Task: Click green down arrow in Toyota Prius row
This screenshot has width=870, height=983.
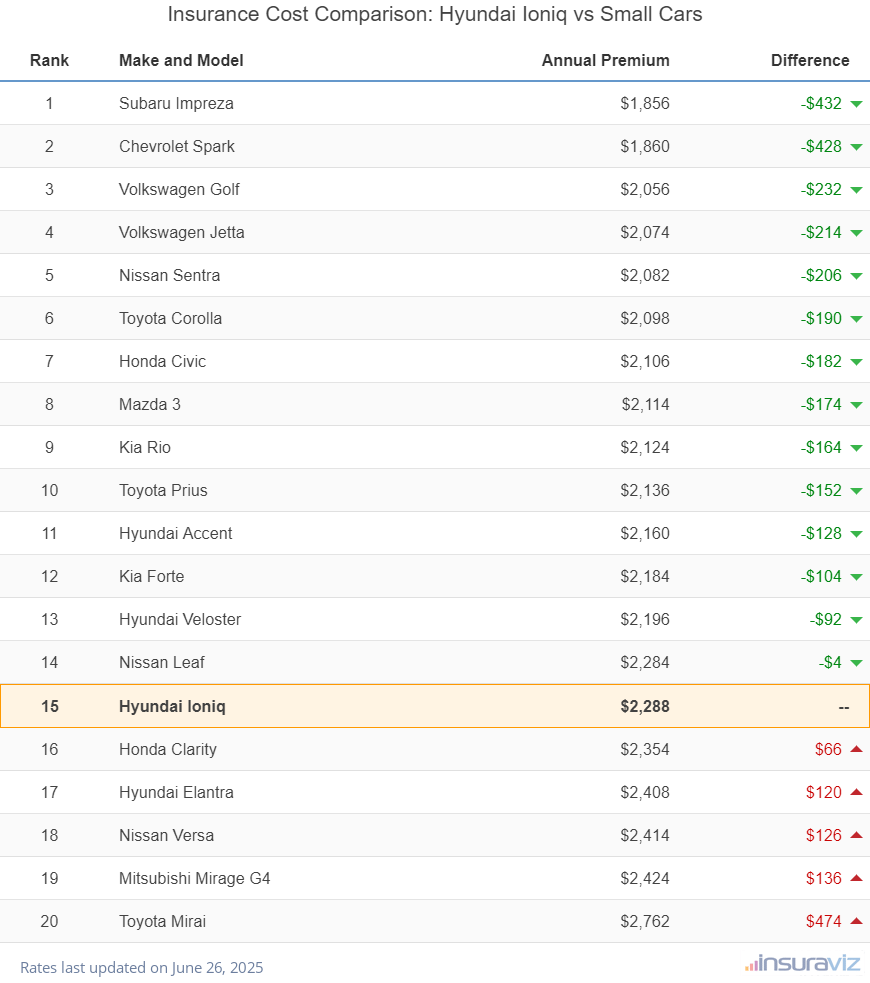Action: pyautogui.click(x=856, y=492)
